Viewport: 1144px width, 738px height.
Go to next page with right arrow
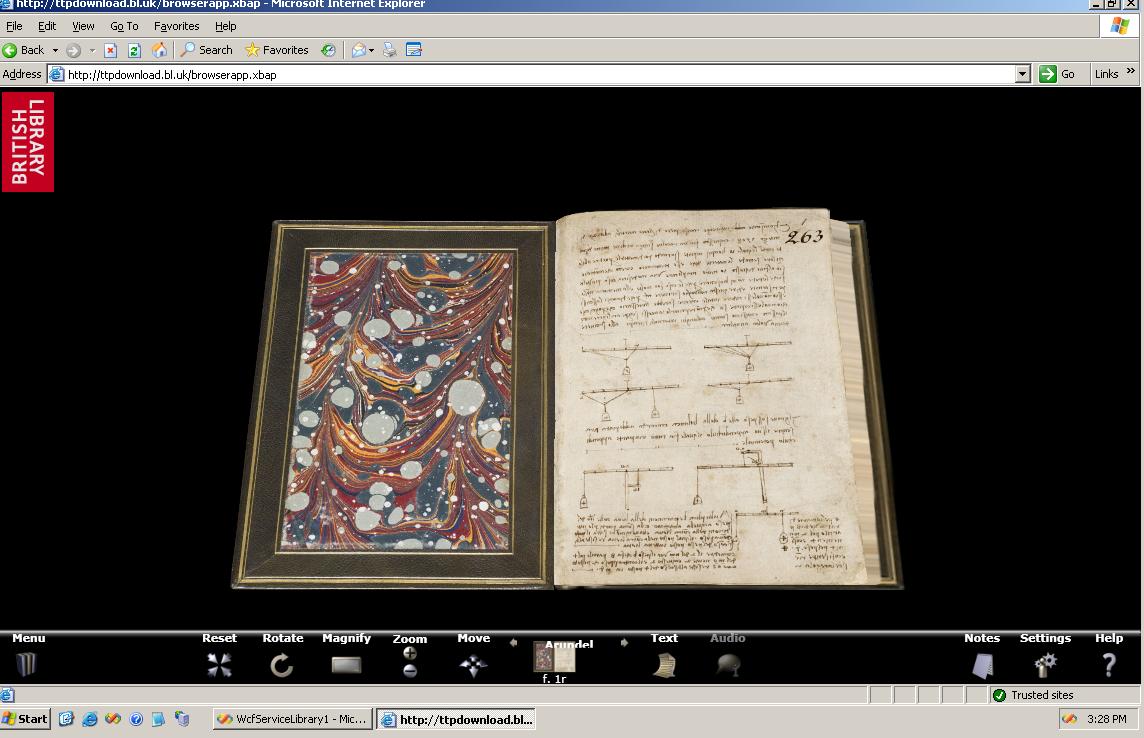pyautogui.click(x=624, y=642)
